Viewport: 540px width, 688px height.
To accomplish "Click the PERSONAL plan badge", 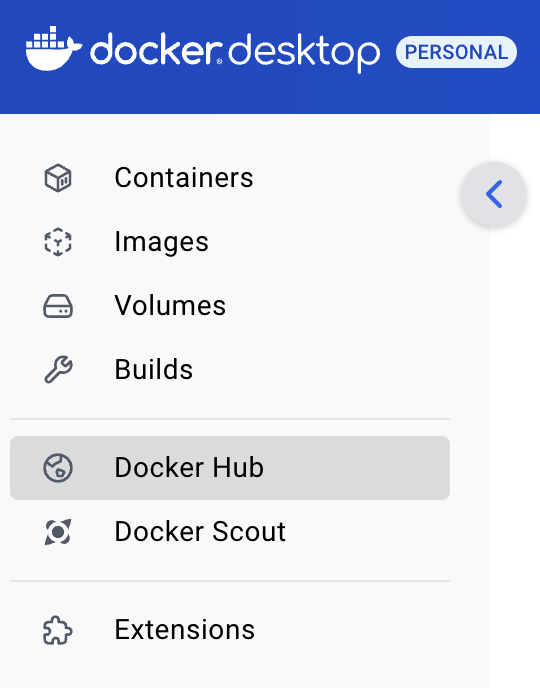I will point(456,52).
